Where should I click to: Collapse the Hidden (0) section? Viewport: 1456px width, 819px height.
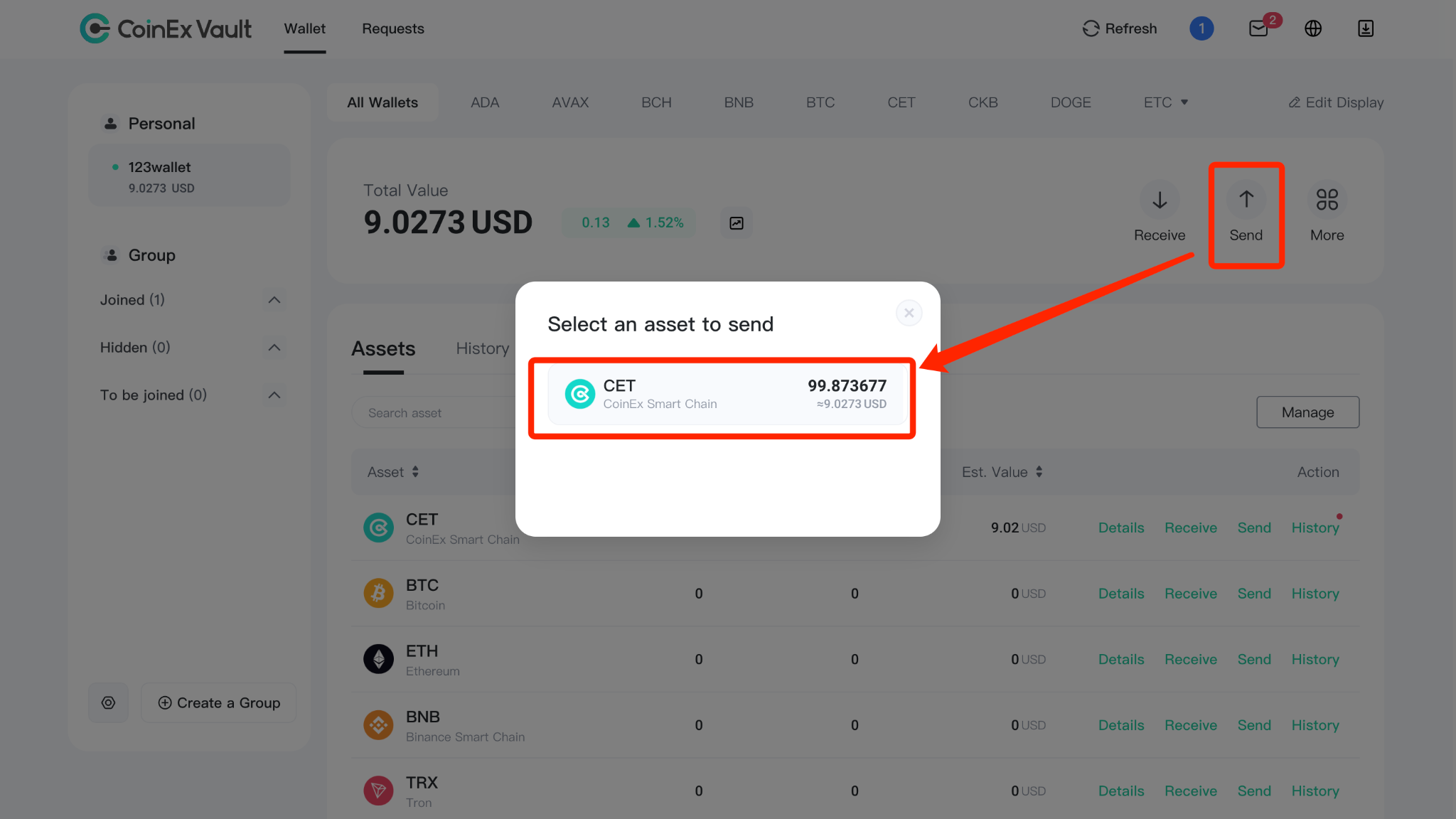(274, 348)
